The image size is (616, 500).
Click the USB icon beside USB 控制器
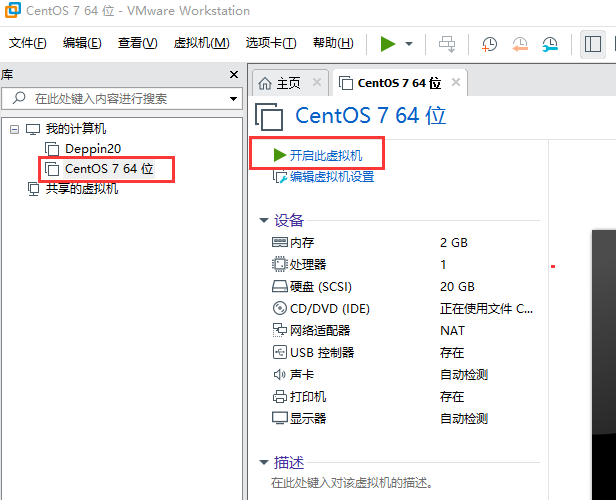click(280, 352)
